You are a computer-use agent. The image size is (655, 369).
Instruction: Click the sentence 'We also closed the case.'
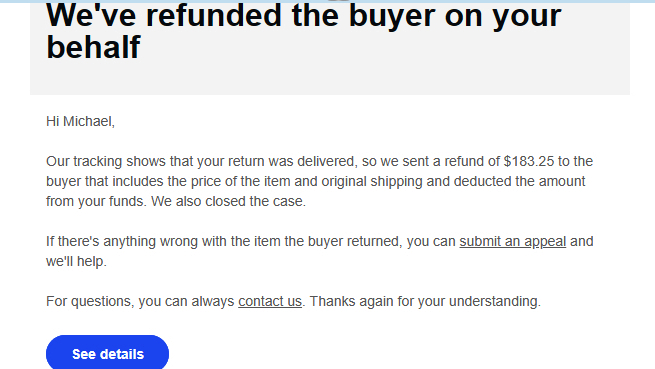pyautogui.click(x=228, y=201)
